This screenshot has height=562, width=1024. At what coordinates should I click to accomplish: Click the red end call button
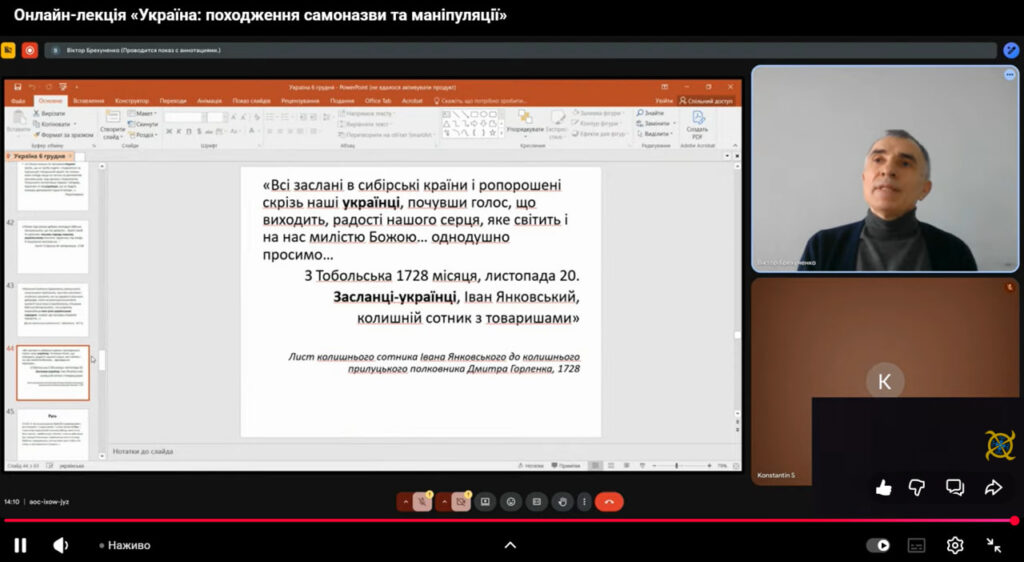click(608, 502)
